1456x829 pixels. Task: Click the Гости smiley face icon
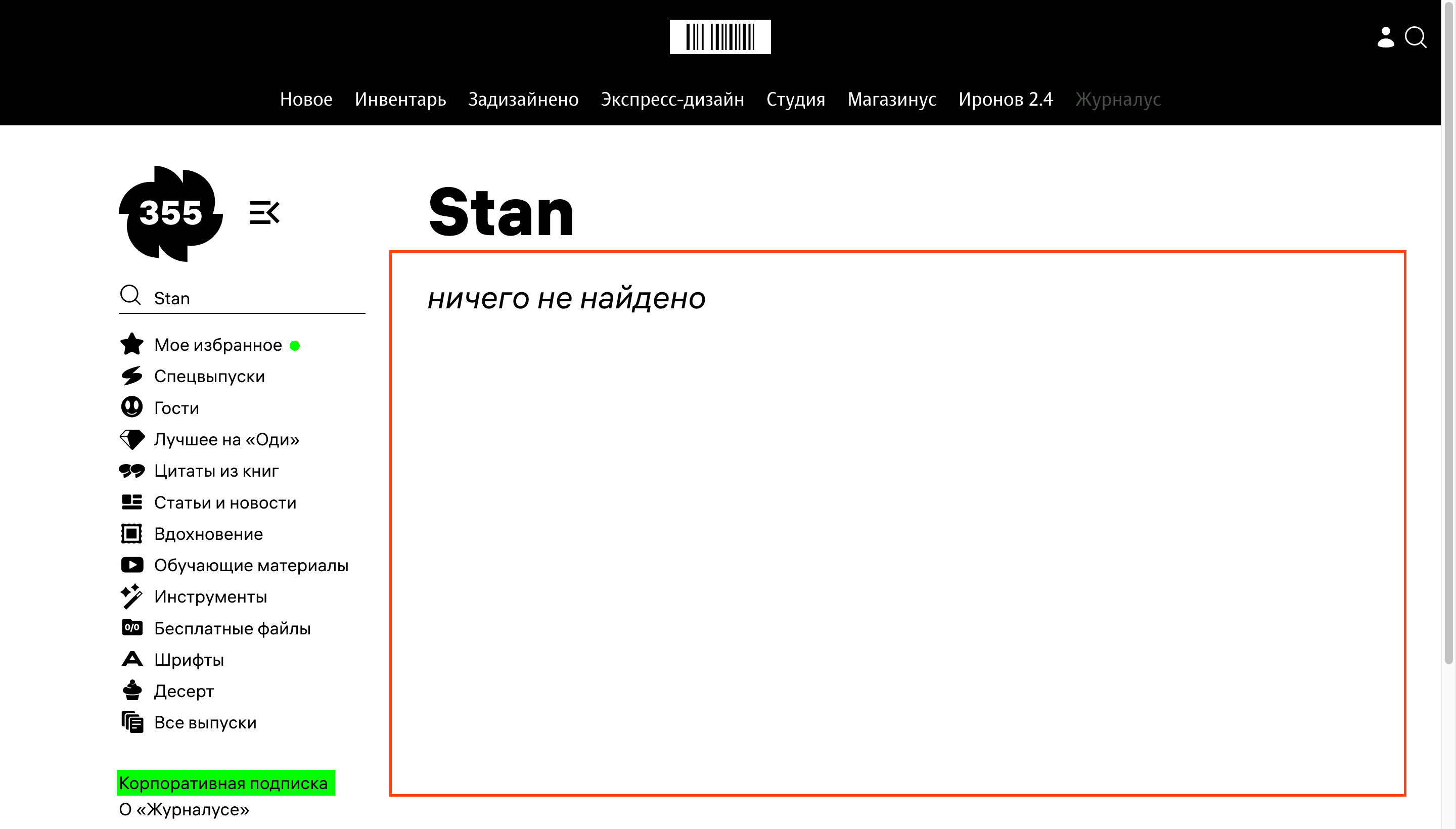click(131, 407)
